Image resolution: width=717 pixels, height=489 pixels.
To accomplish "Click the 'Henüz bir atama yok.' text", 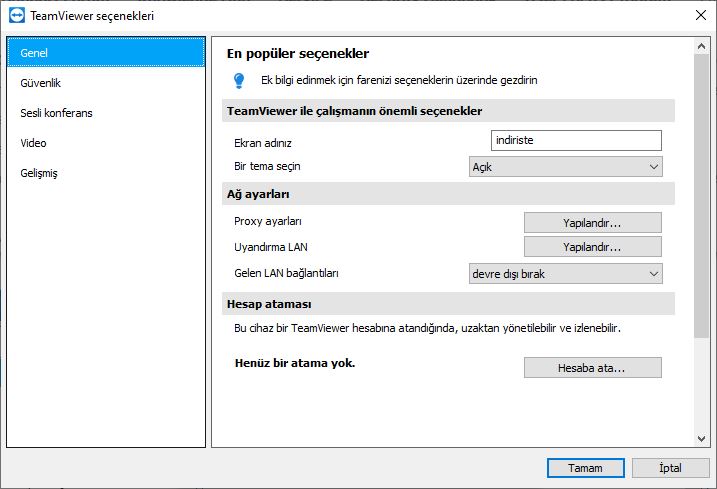I will tap(295, 363).
